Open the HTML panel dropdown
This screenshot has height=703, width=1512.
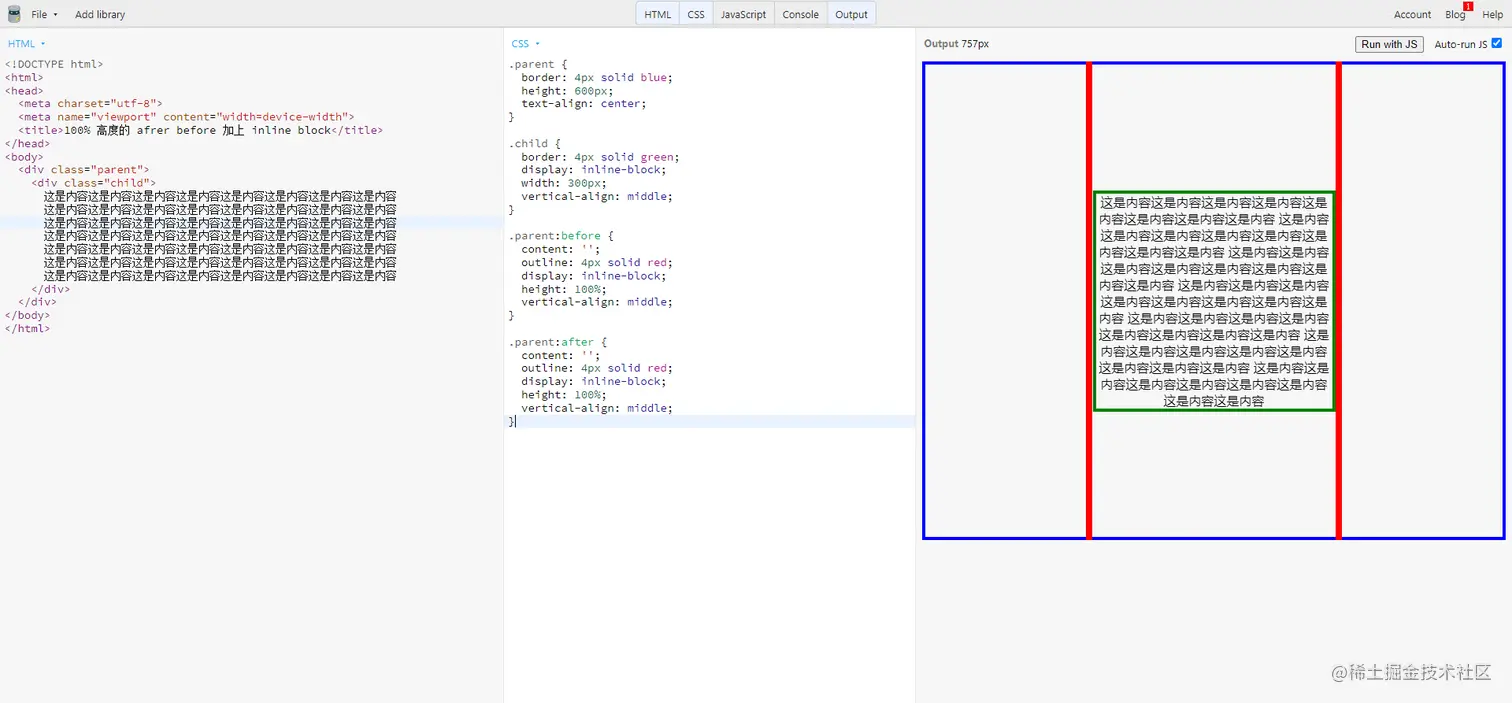pos(27,44)
